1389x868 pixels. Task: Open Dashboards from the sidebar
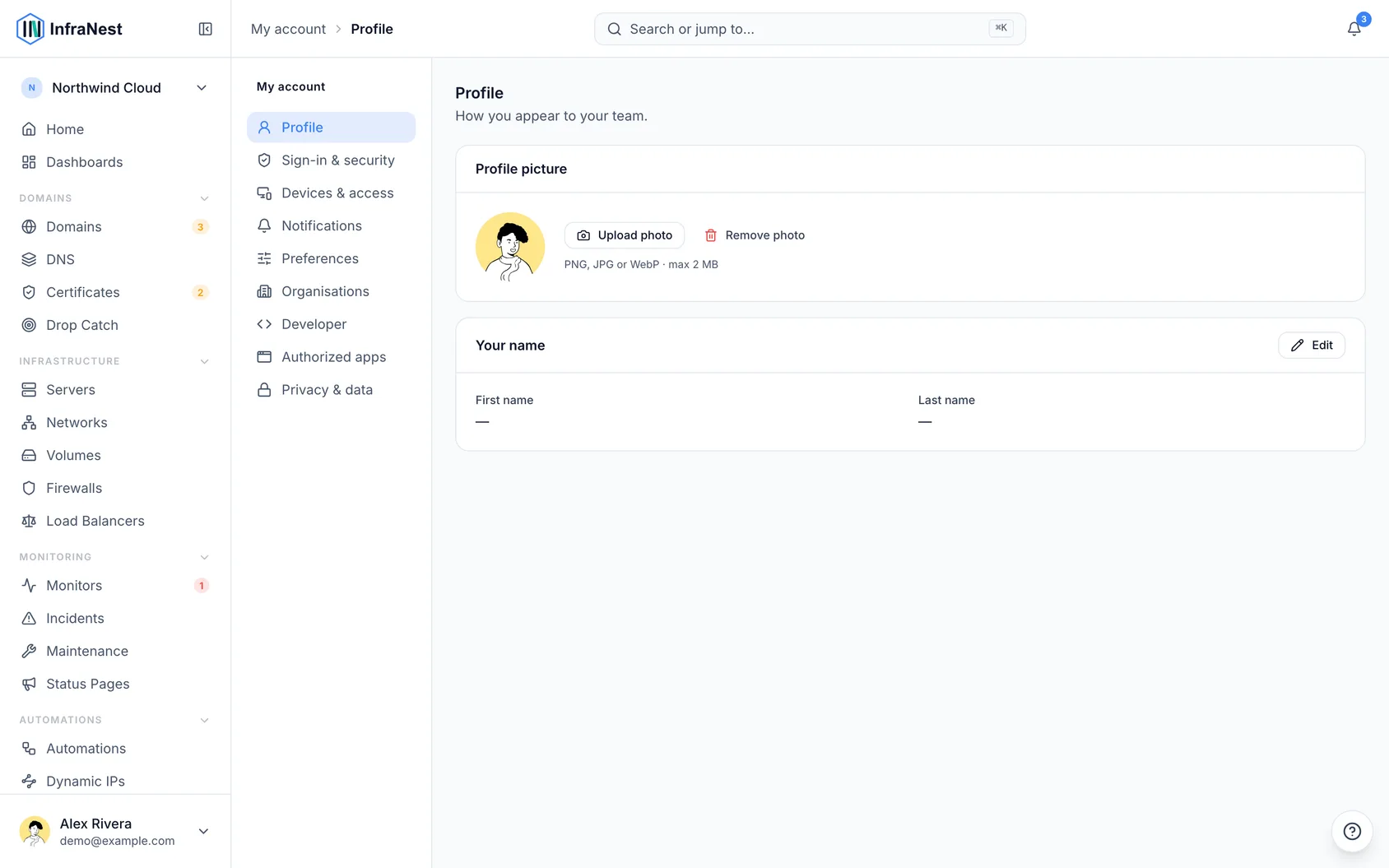(x=115, y=162)
